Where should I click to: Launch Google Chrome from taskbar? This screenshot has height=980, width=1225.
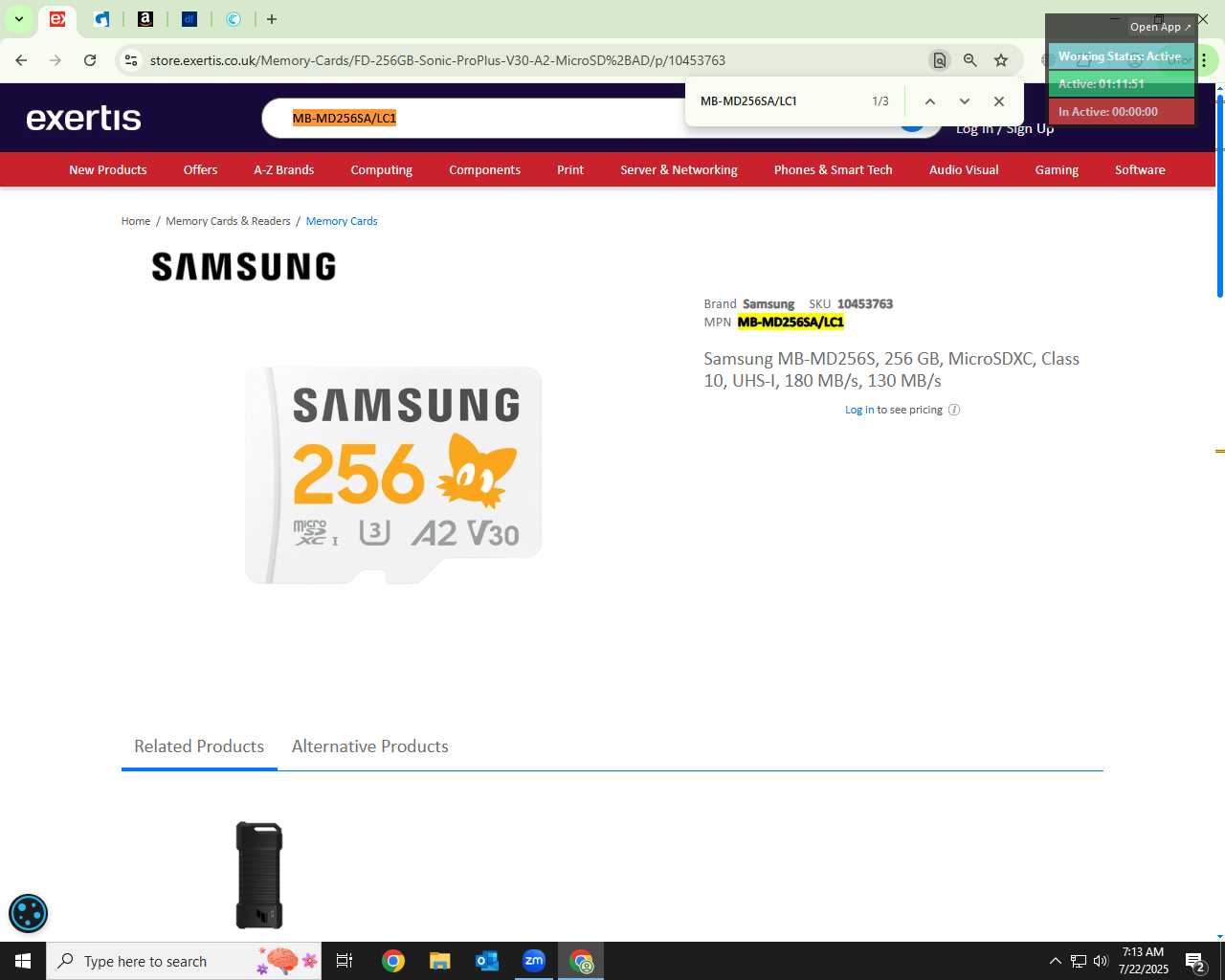coord(393,961)
